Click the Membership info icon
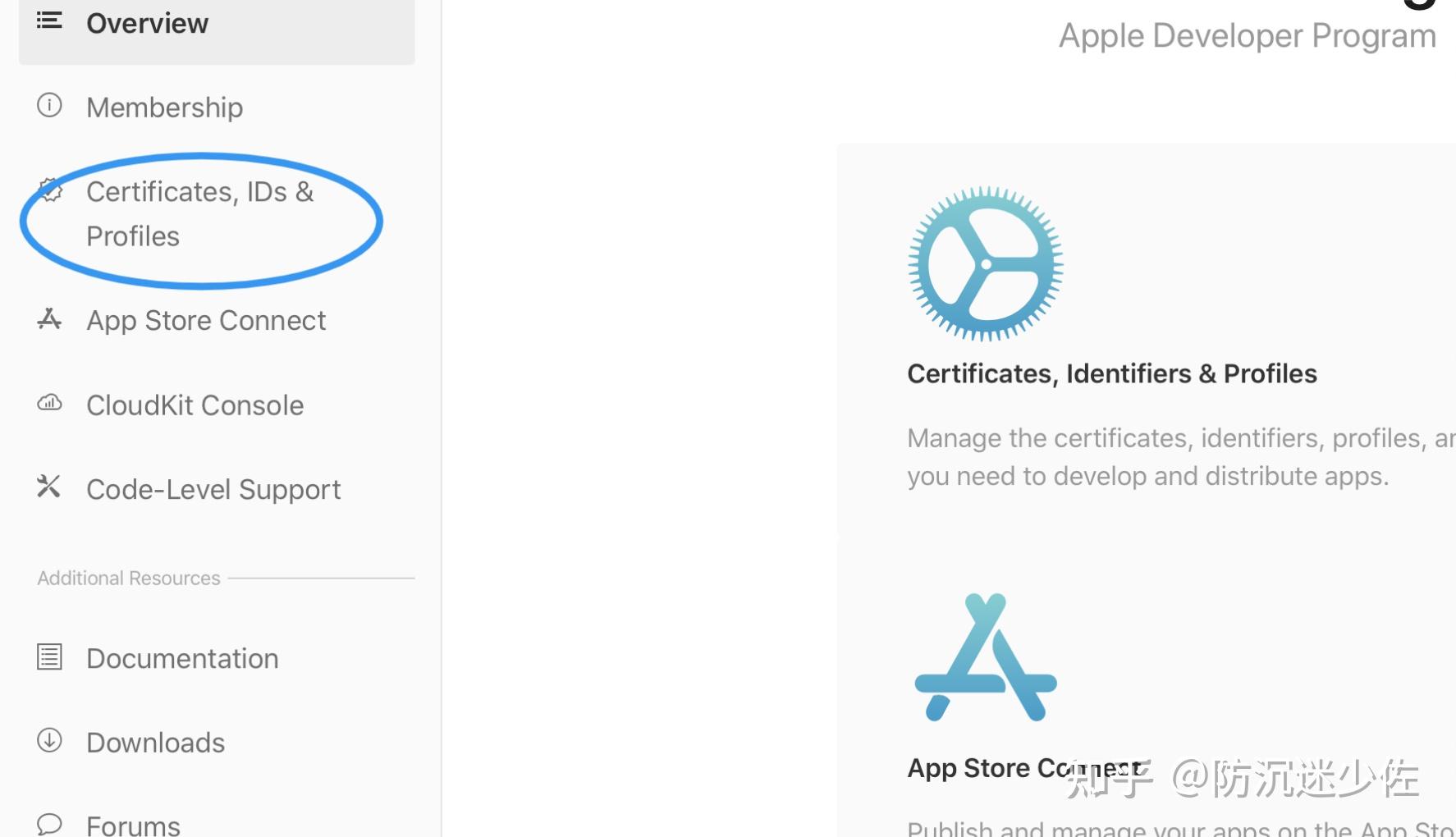 pyautogui.click(x=49, y=106)
